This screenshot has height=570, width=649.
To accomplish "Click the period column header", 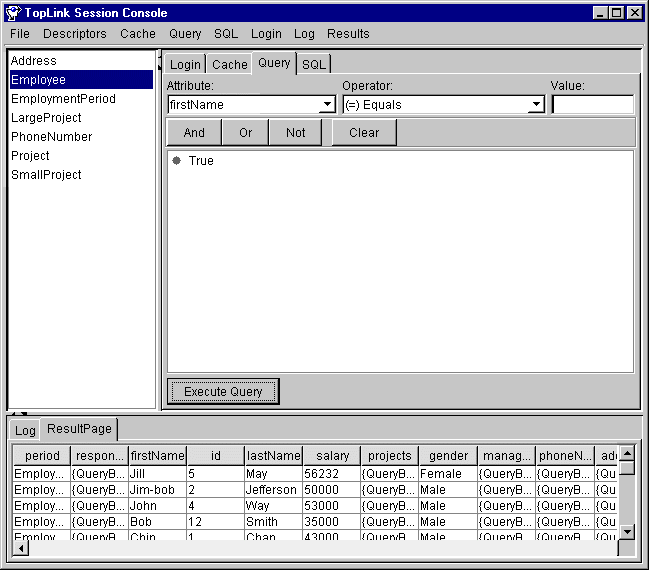I will tap(42, 456).
